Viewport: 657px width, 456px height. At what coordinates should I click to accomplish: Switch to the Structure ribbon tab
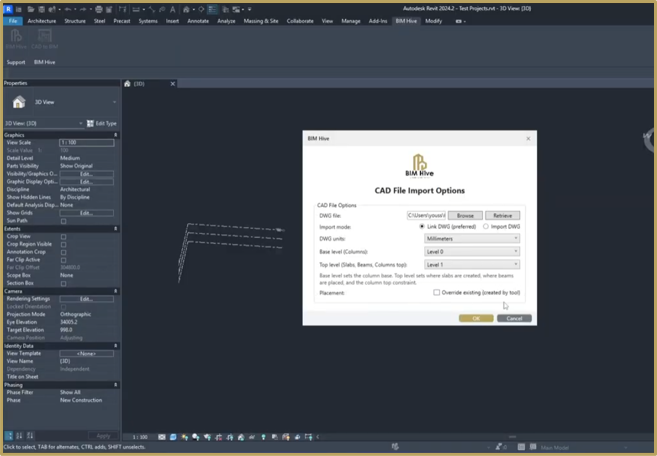click(75, 21)
